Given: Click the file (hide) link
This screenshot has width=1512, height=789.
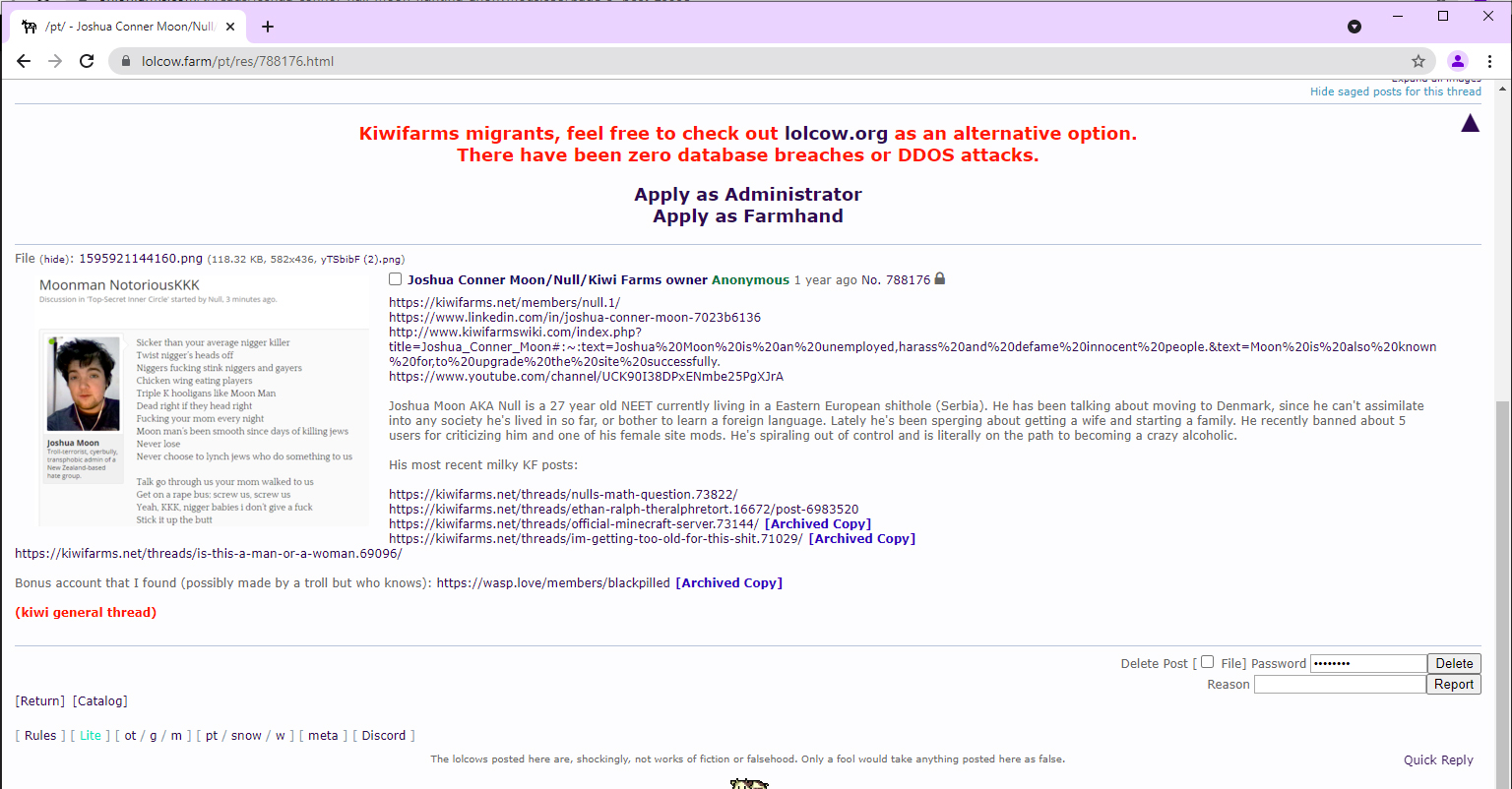Looking at the screenshot, I should click(55, 260).
